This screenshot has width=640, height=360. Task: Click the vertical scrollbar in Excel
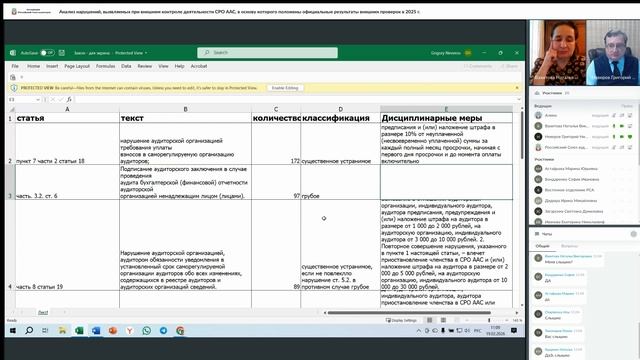[522, 136]
